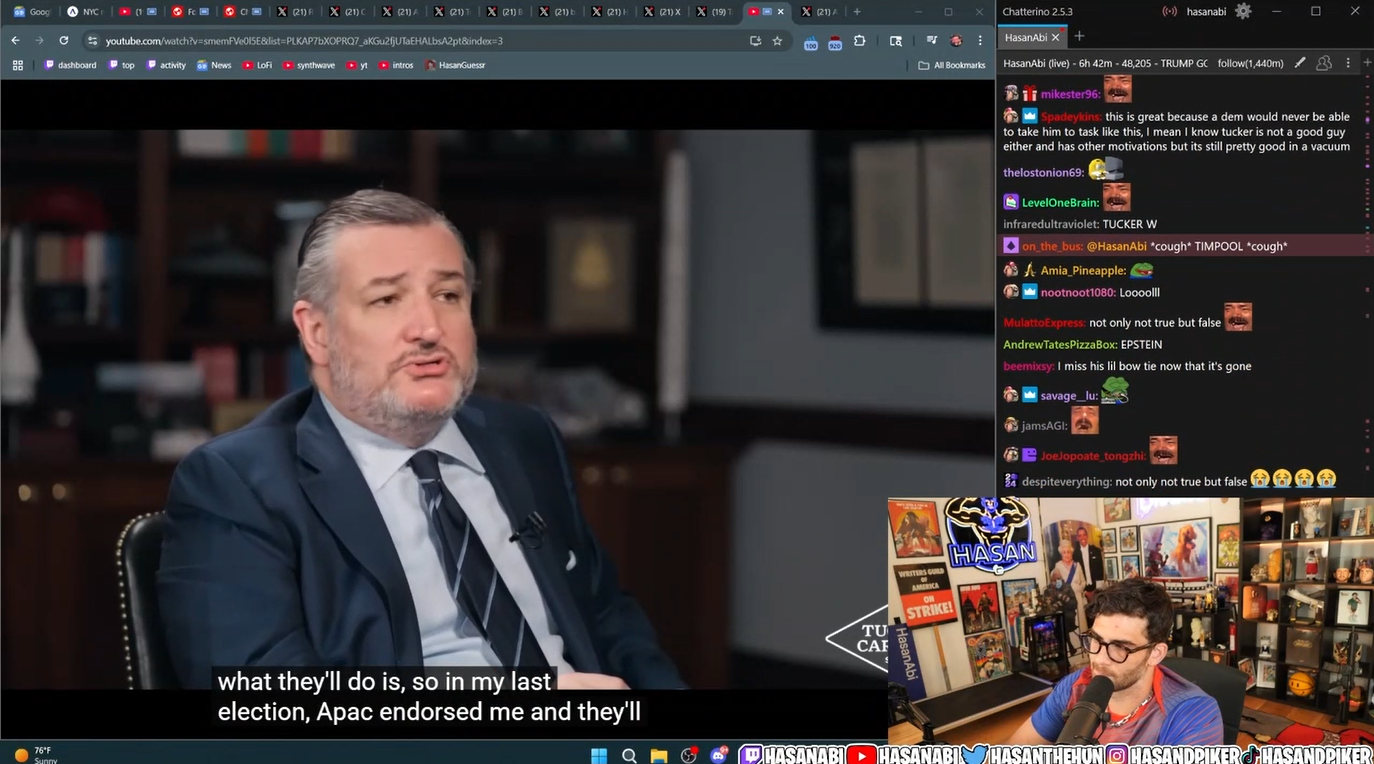Open the Chrome three-dot menu
Image resolution: width=1374 pixels, height=764 pixels.
pos(980,41)
